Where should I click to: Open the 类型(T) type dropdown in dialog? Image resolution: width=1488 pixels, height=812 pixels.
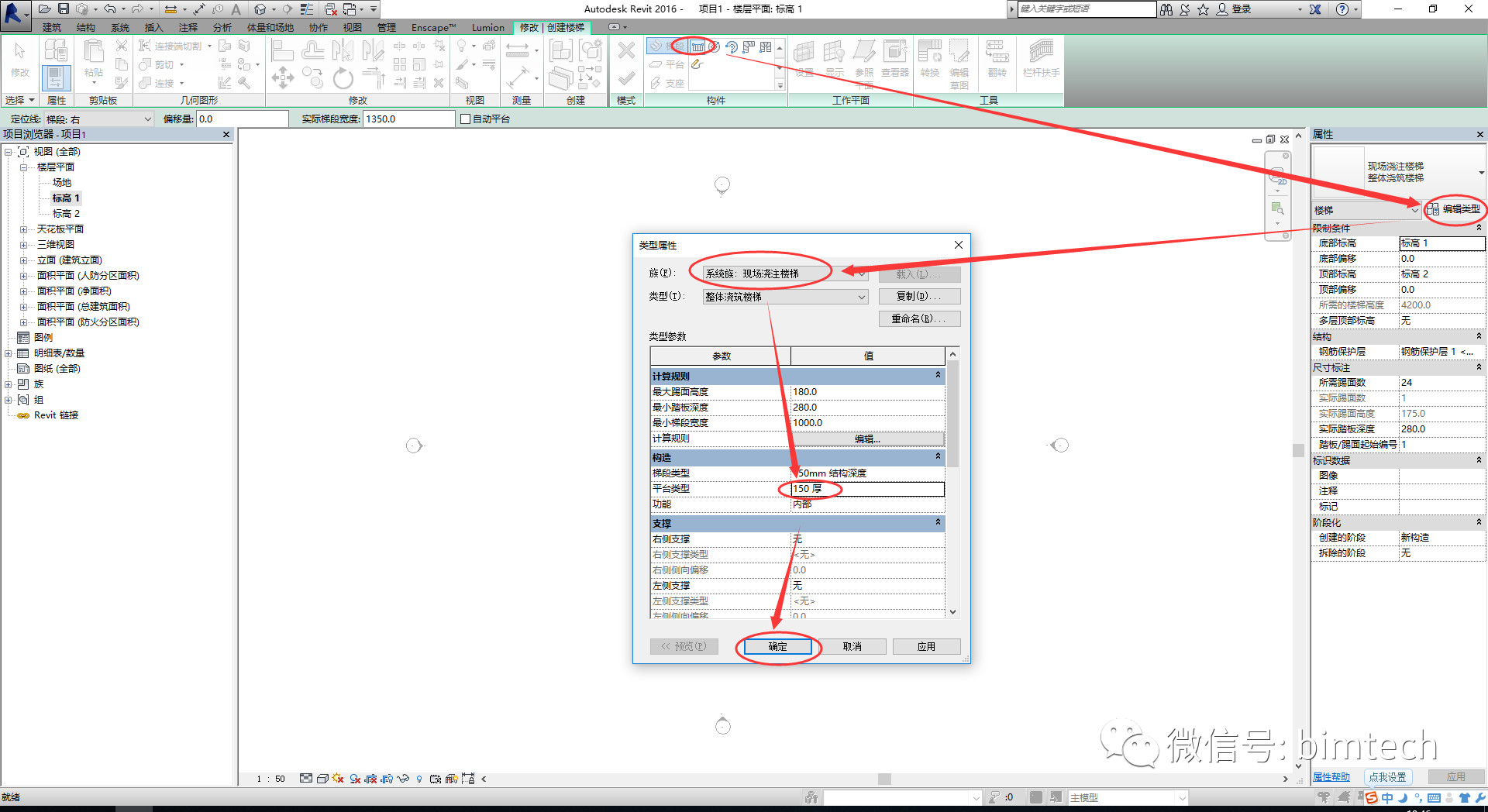pos(785,297)
